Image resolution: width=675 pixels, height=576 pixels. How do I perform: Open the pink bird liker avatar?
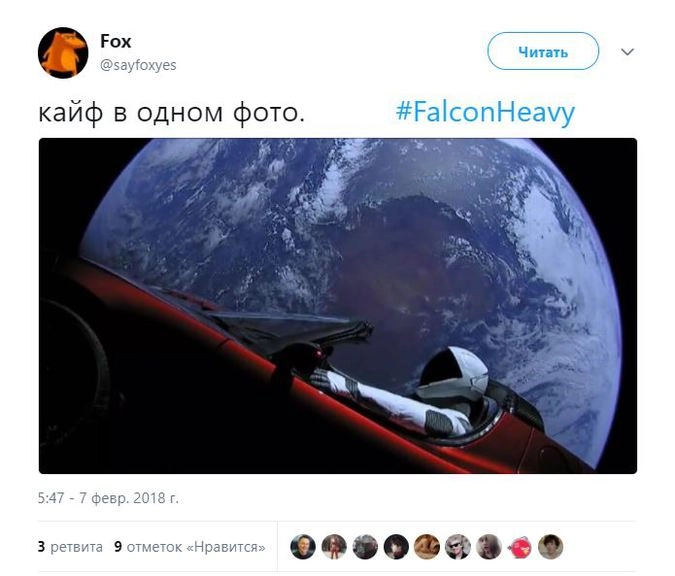[520, 547]
